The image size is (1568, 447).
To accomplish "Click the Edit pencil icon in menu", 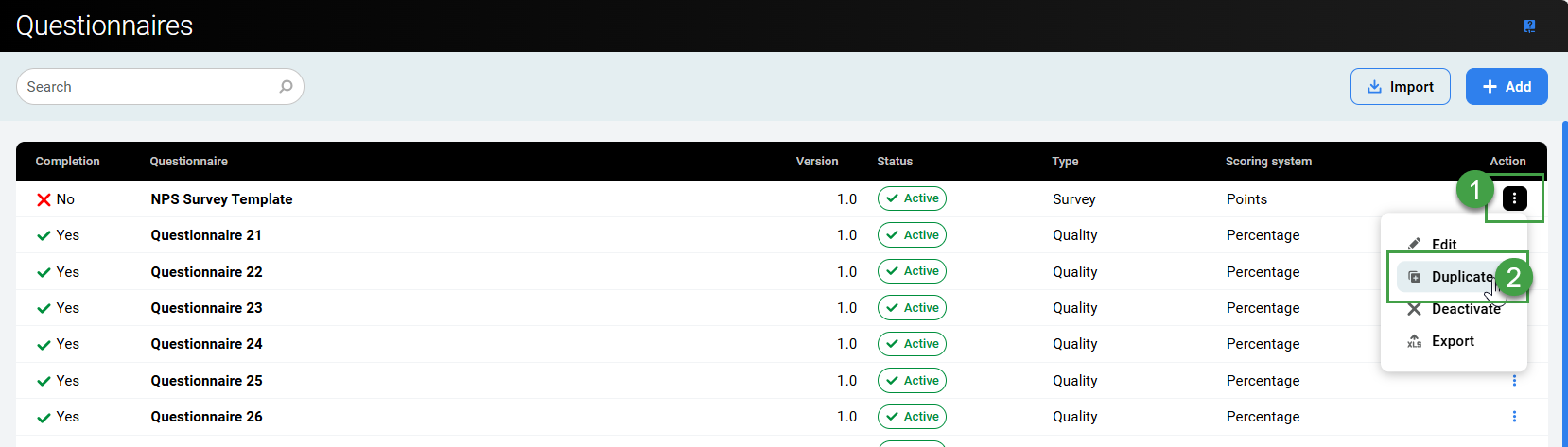I will (1415, 244).
